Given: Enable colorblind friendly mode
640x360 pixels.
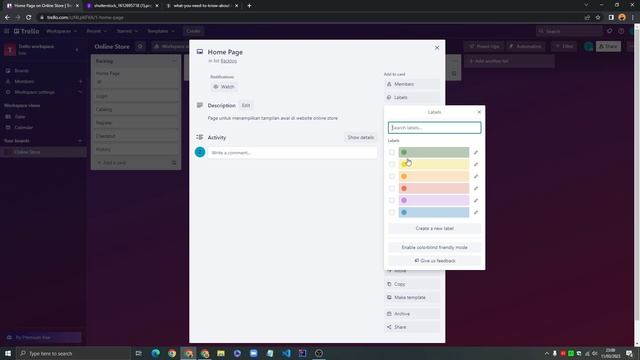Looking at the screenshot, I should click(x=434, y=247).
